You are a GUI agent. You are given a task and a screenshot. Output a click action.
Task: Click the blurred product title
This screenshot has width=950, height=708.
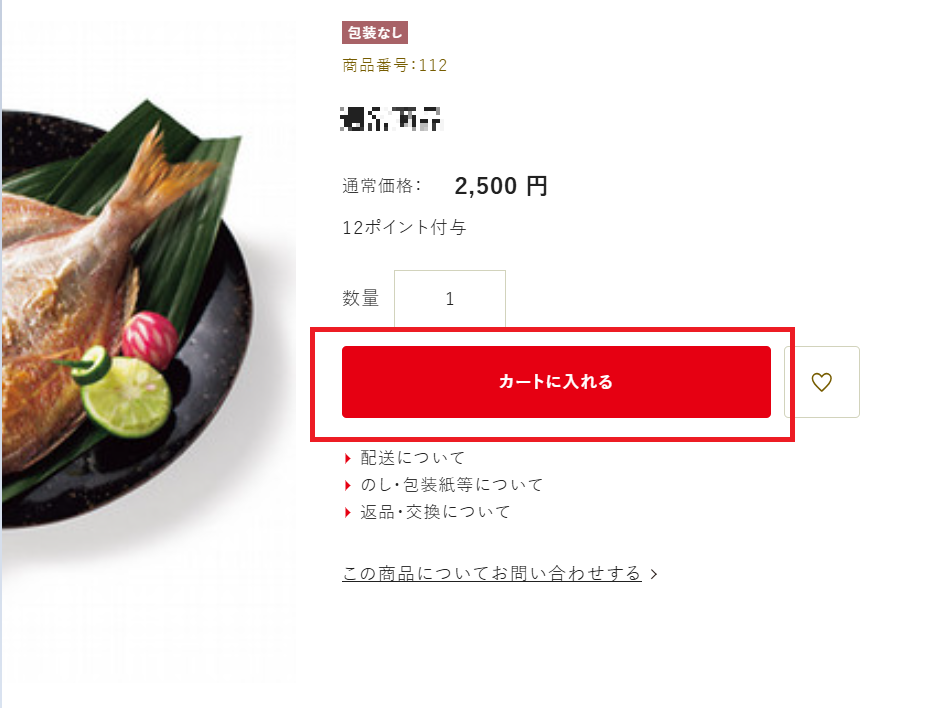coord(391,119)
